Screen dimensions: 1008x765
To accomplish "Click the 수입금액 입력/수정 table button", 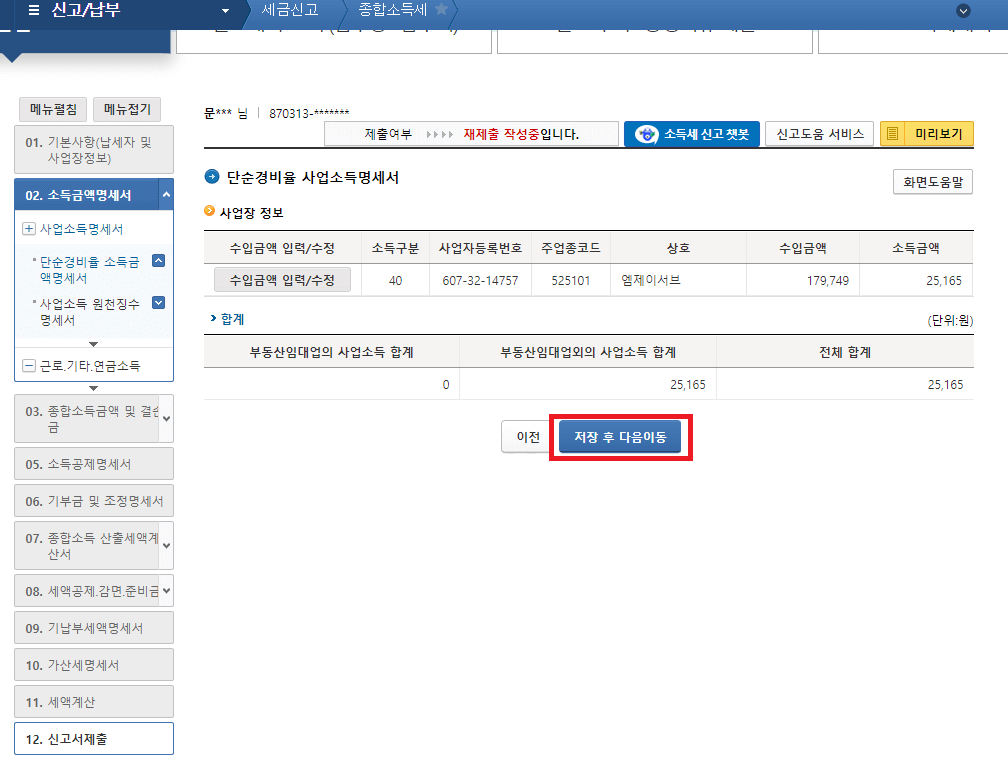I will 282,280.
